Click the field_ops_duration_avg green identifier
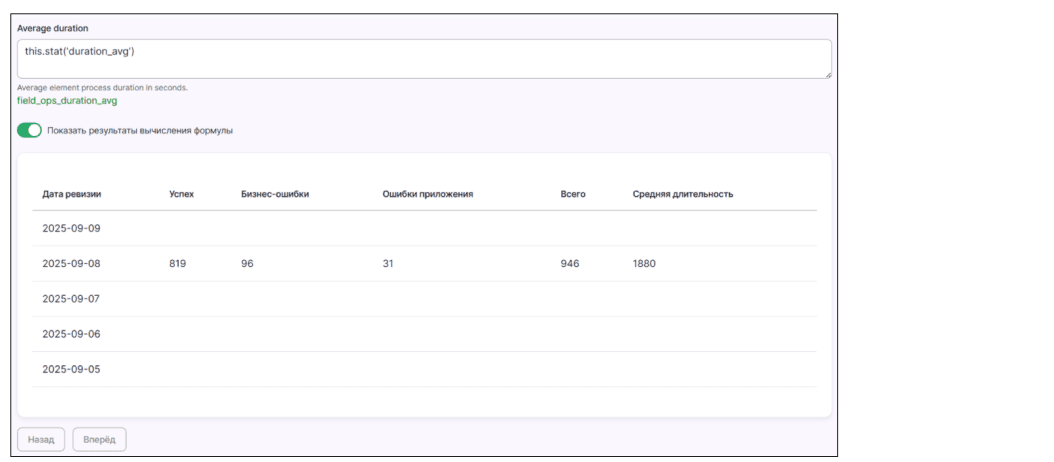 point(67,101)
